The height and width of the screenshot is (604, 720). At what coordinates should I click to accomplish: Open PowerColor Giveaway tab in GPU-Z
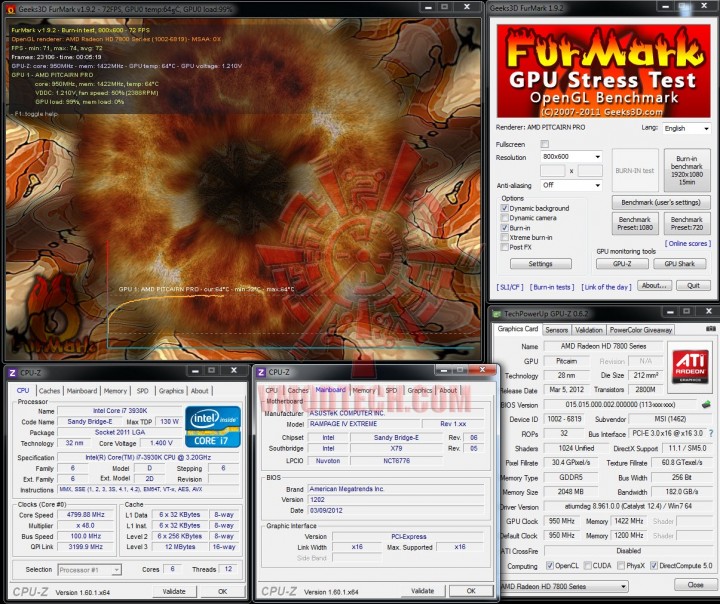pyautogui.click(x=641, y=330)
